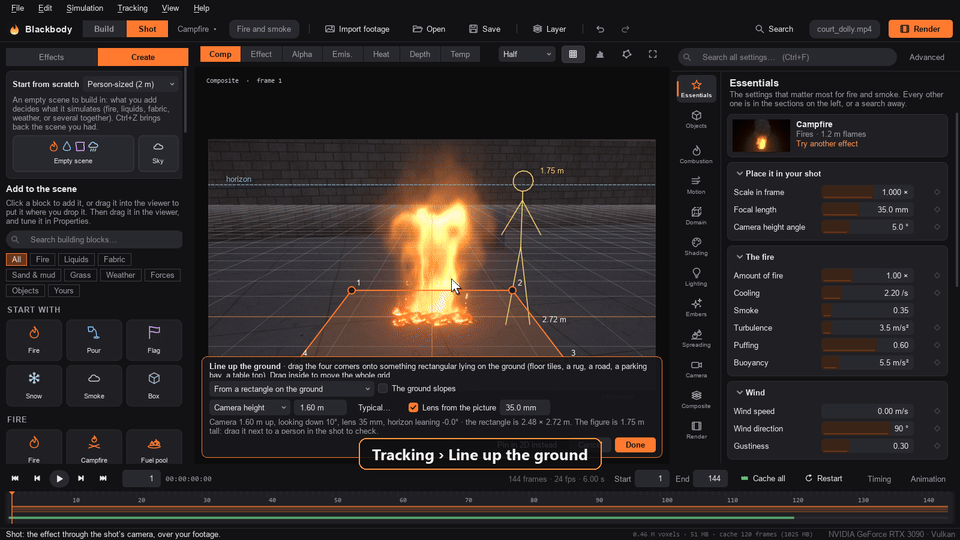Toggle keyframe diamond for Amount of fire
Viewport: 960px width, 540px height.
[x=937, y=276]
